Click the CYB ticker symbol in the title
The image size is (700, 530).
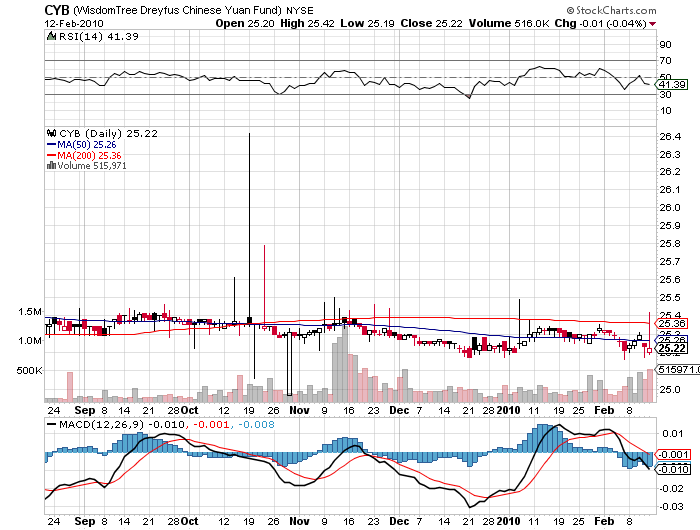(x=57, y=10)
